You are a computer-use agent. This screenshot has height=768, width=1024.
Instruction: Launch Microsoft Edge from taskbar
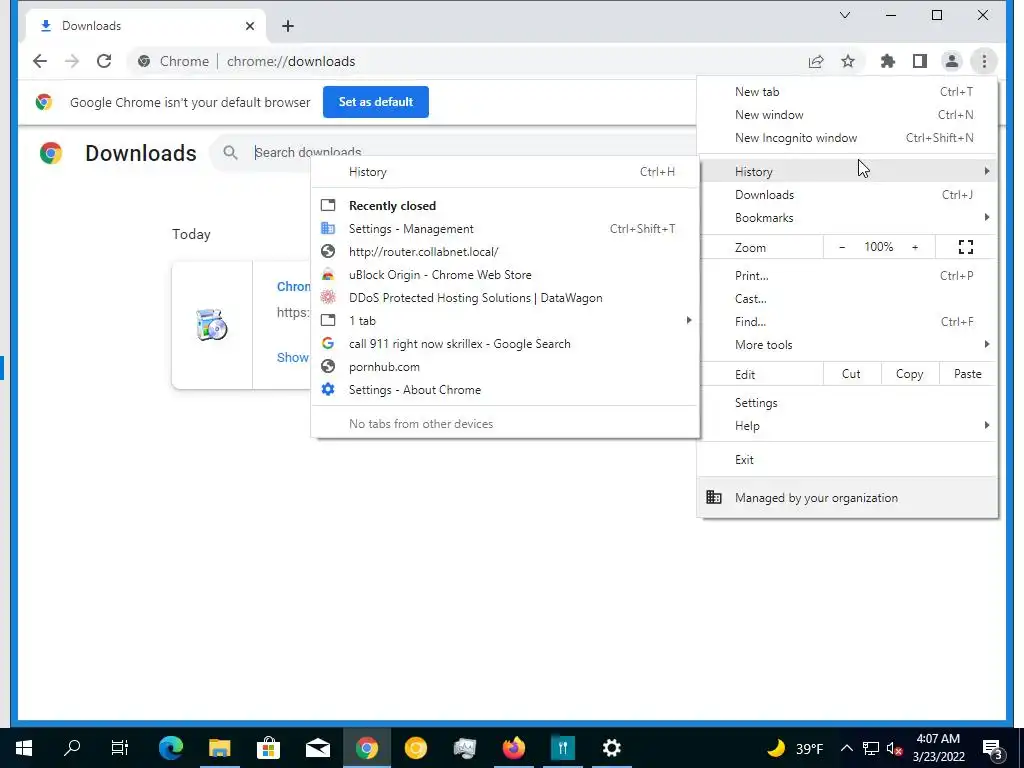(171, 748)
